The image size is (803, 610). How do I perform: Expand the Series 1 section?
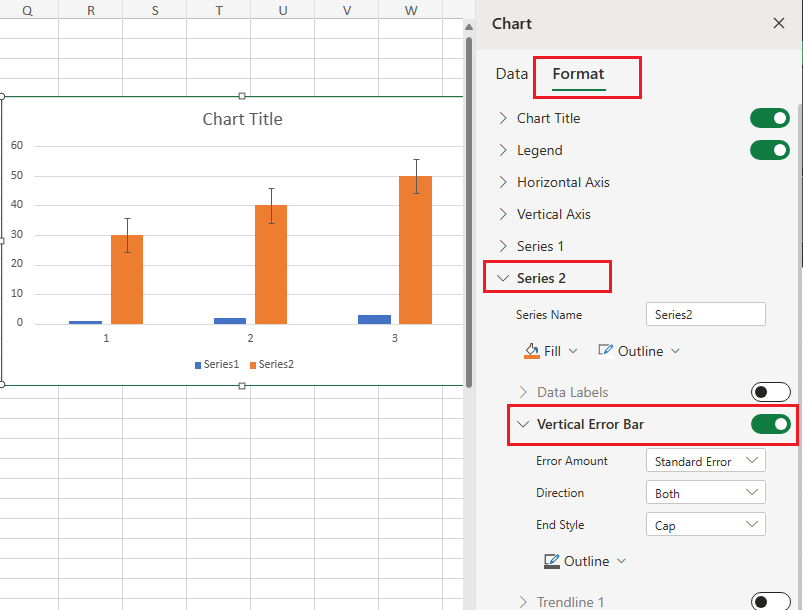click(503, 246)
